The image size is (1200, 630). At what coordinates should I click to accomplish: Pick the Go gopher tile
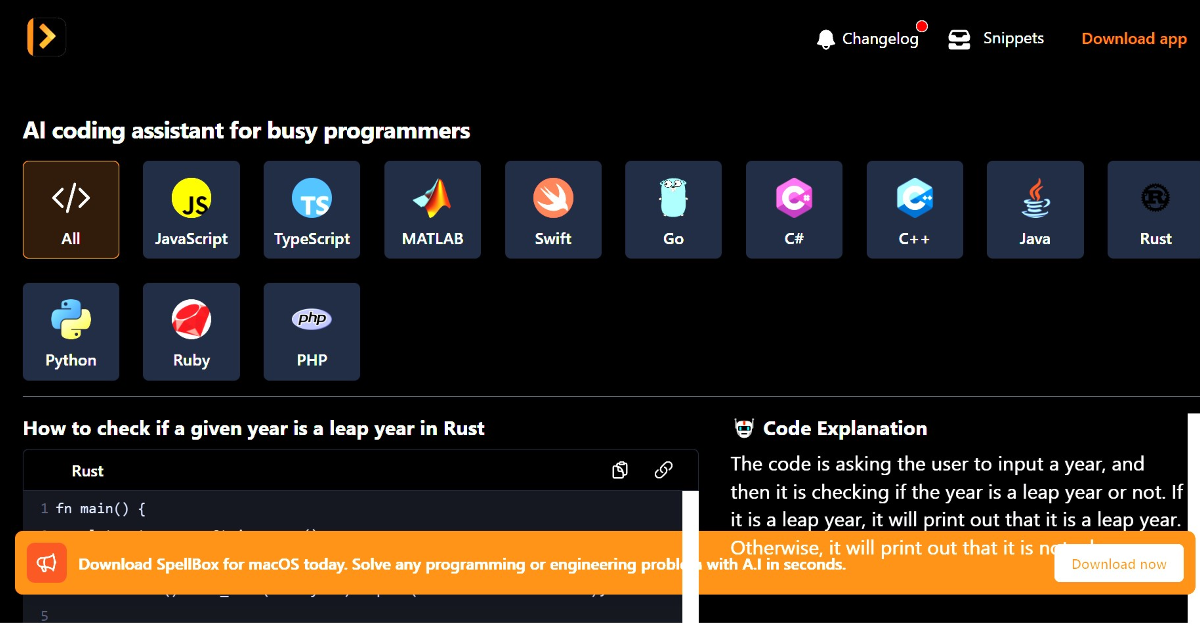click(x=673, y=210)
